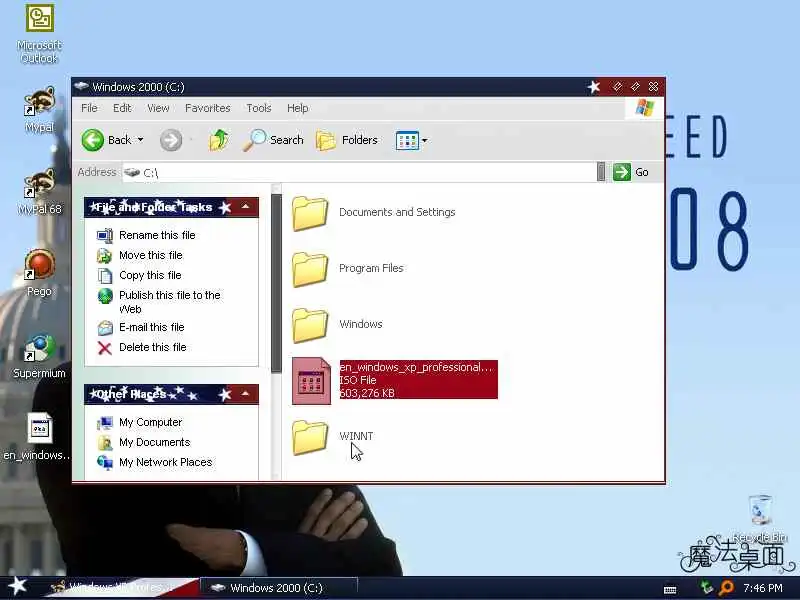The image size is (800, 600).
Task: Click Publish this file to the Web
Action: [169, 302]
